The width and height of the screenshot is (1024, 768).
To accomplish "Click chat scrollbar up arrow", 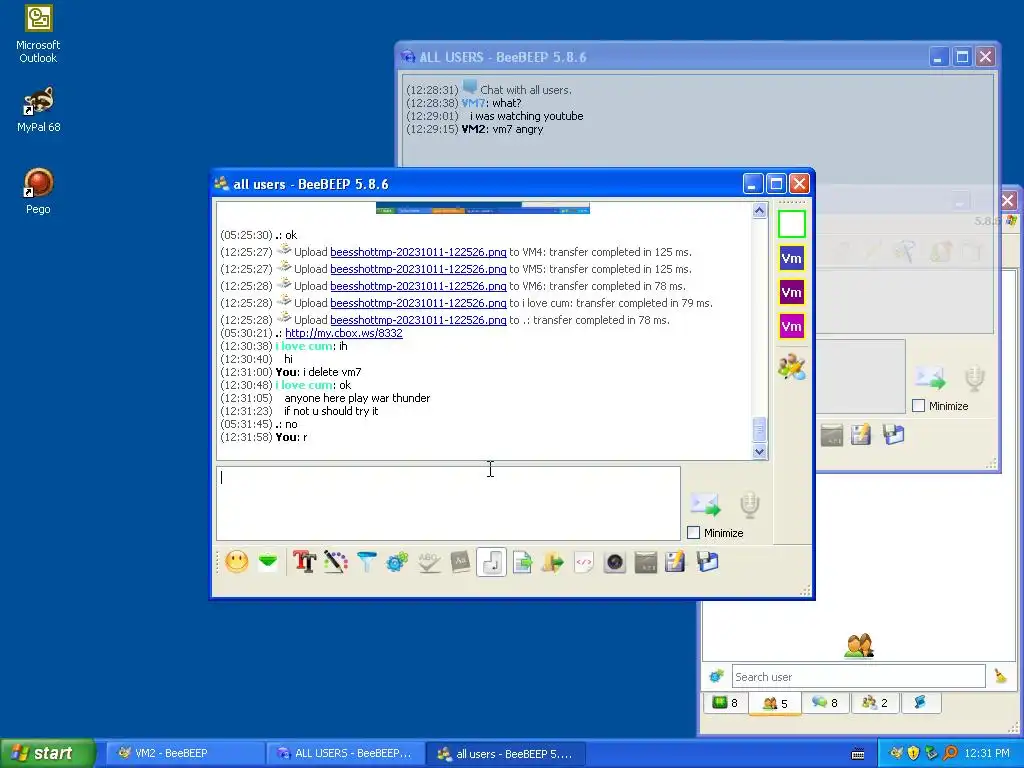I will coord(759,210).
